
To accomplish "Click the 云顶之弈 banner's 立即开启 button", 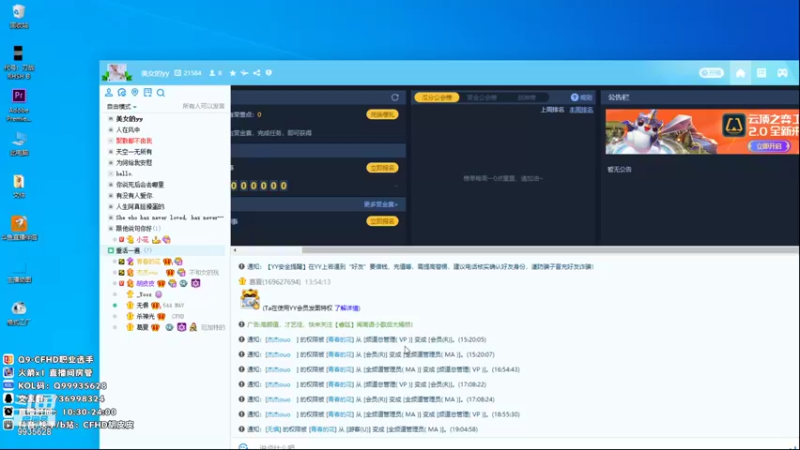I will tap(769, 146).
